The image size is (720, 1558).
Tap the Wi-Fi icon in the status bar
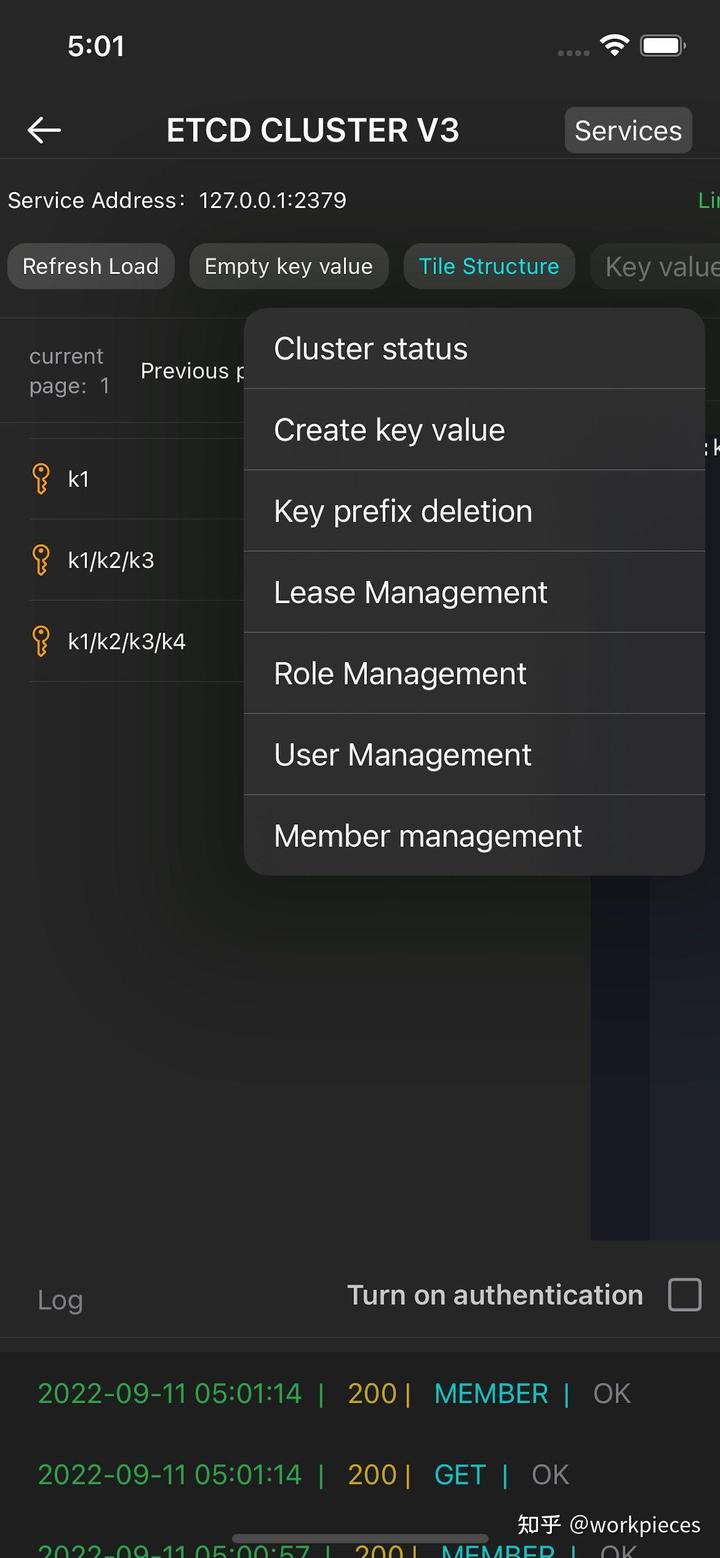click(x=613, y=44)
